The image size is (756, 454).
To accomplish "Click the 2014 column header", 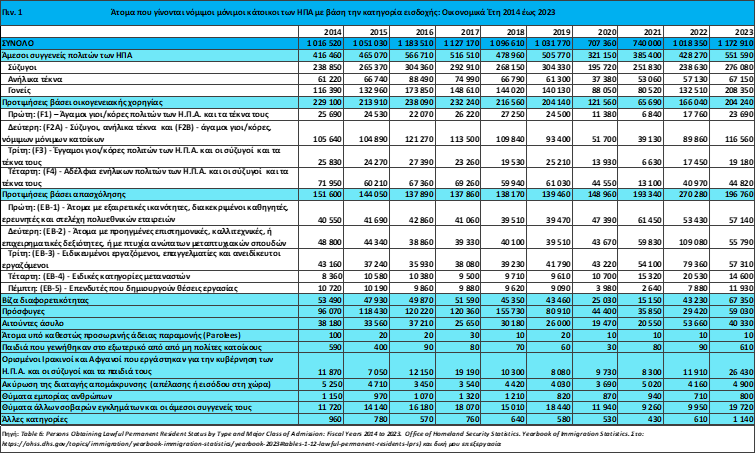I will pos(329,34).
